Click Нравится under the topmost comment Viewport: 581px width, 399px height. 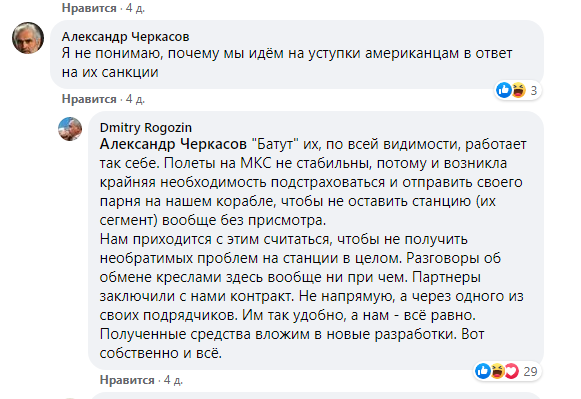[89, 8]
